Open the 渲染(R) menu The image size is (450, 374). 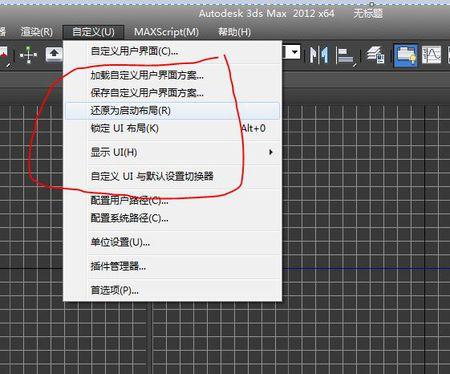click(x=37, y=32)
